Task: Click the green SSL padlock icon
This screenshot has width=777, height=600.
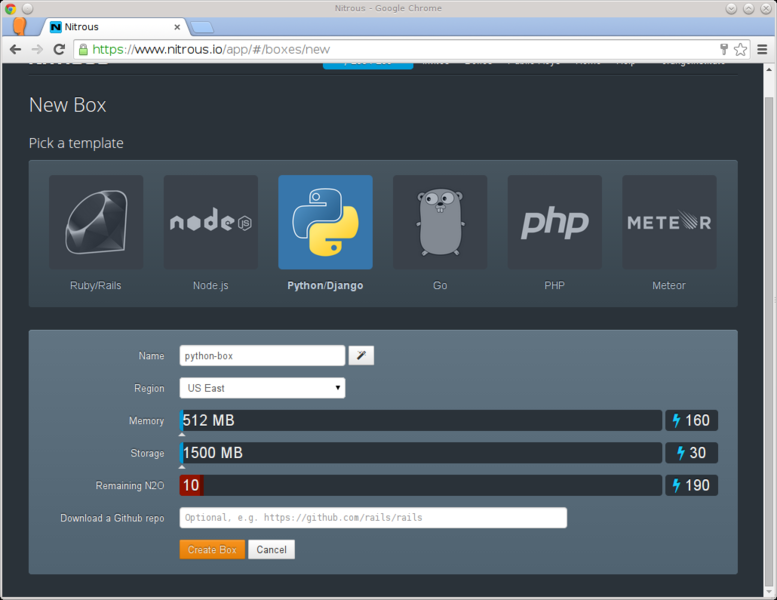Action: (x=83, y=50)
